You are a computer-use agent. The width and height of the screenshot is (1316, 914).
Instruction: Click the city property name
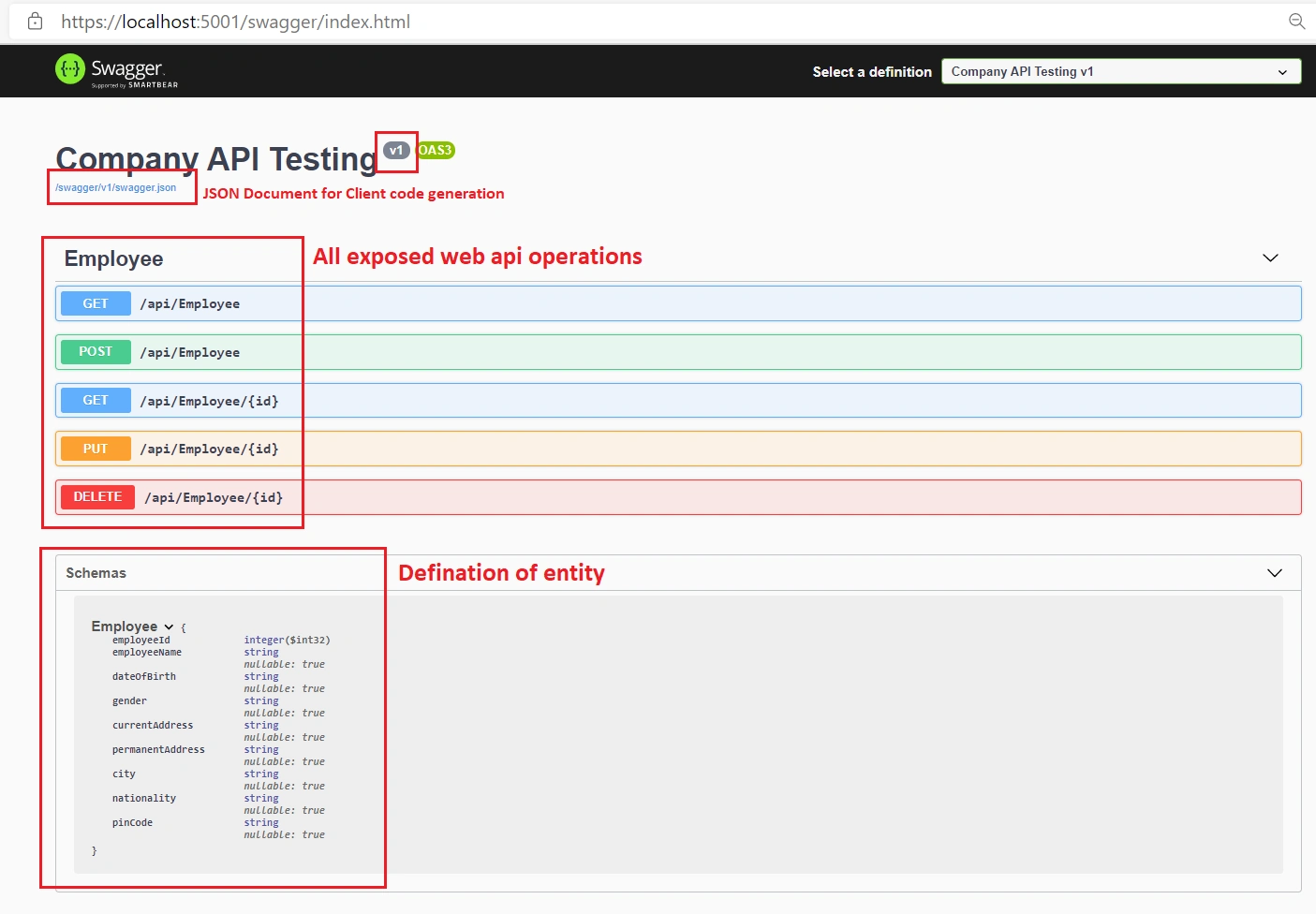point(124,774)
